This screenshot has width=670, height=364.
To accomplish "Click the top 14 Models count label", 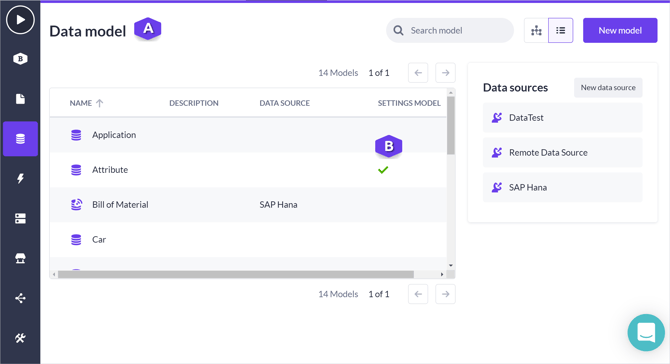I will pyautogui.click(x=338, y=73).
